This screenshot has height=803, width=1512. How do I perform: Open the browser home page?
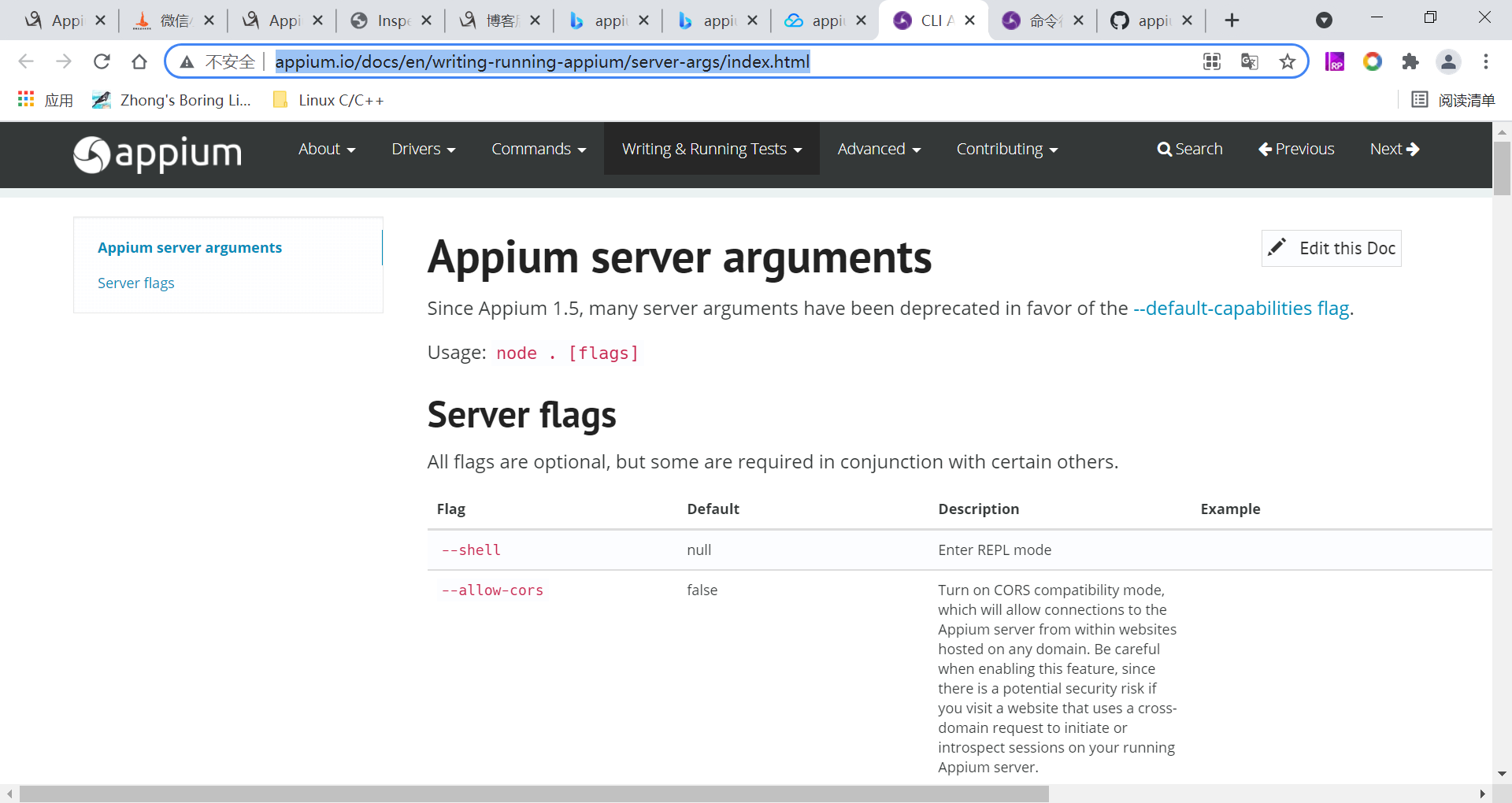[x=139, y=61]
